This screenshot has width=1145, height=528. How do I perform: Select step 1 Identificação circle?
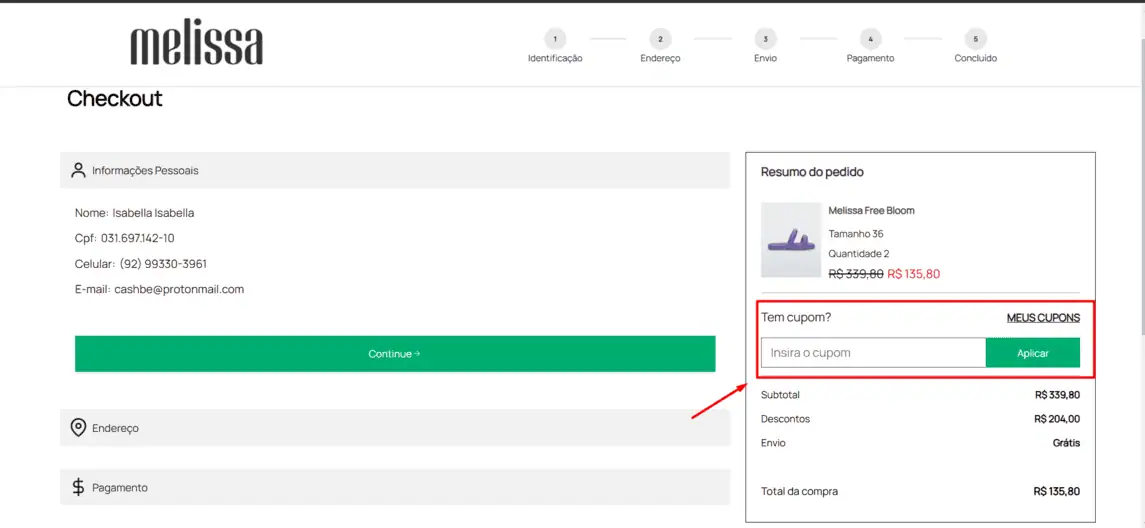pos(555,39)
